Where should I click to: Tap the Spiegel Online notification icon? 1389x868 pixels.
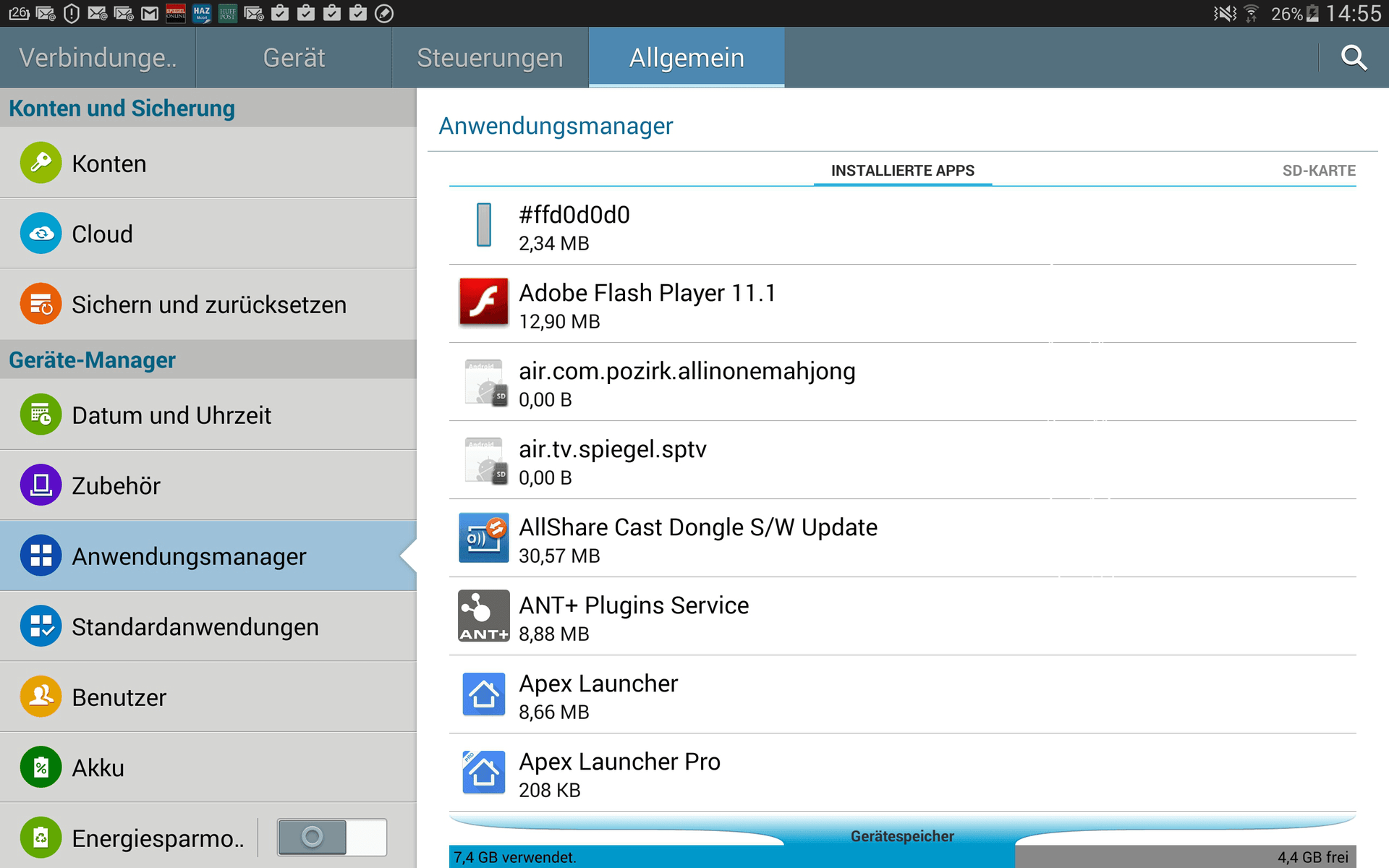[x=176, y=14]
